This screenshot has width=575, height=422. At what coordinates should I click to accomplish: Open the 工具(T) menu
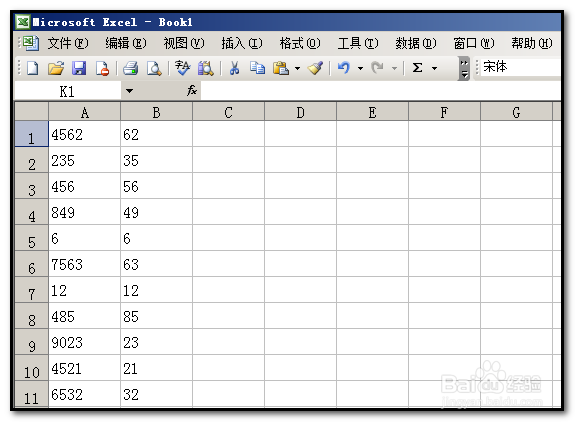coord(358,43)
